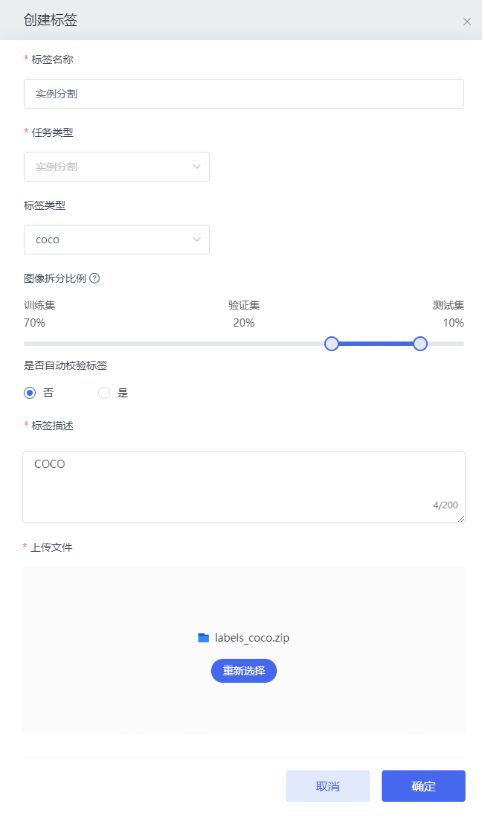This screenshot has width=483, height=816.
Task: Click the left slider handle for the training split
Action: coord(332,343)
